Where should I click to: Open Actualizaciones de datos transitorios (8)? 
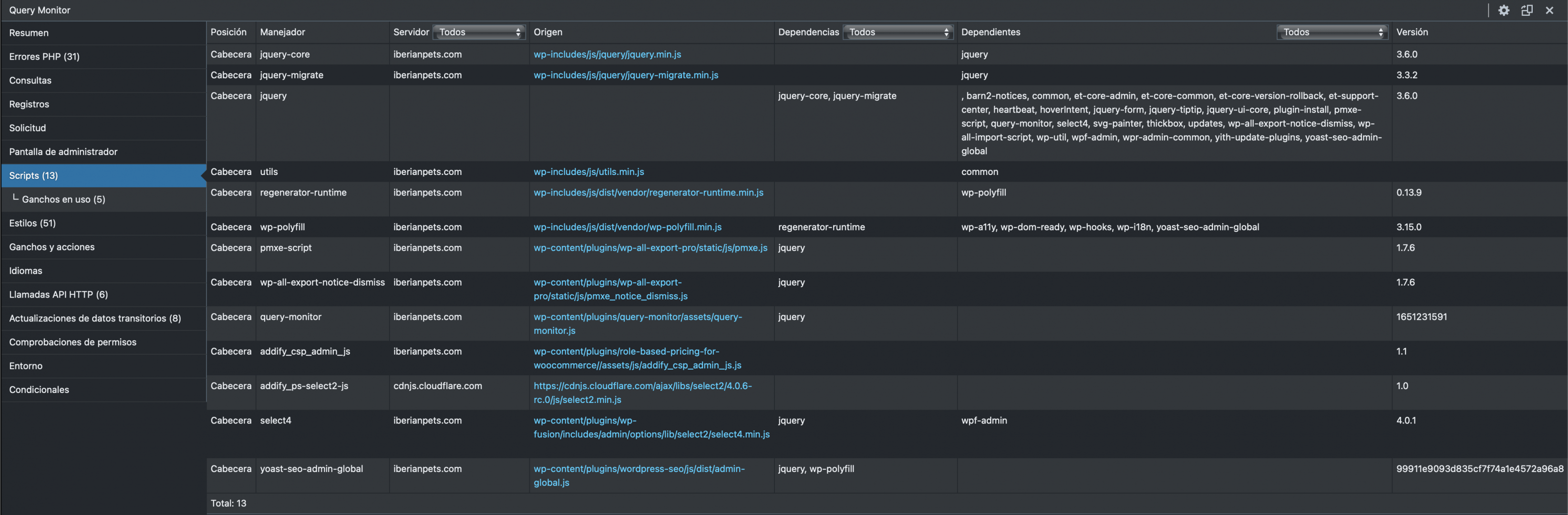[103, 318]
